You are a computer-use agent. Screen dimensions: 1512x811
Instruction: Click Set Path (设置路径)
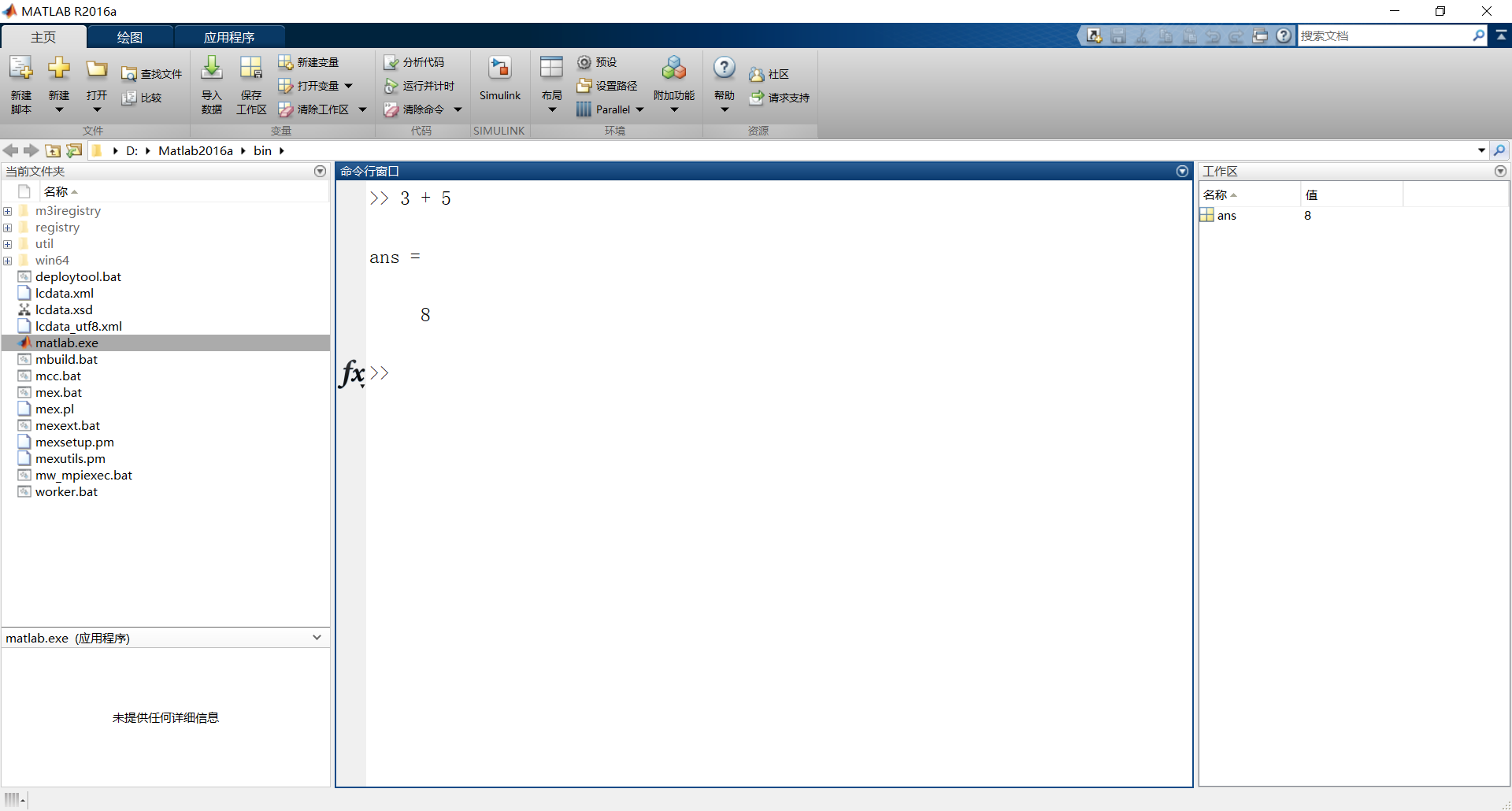tap(607, 86)
